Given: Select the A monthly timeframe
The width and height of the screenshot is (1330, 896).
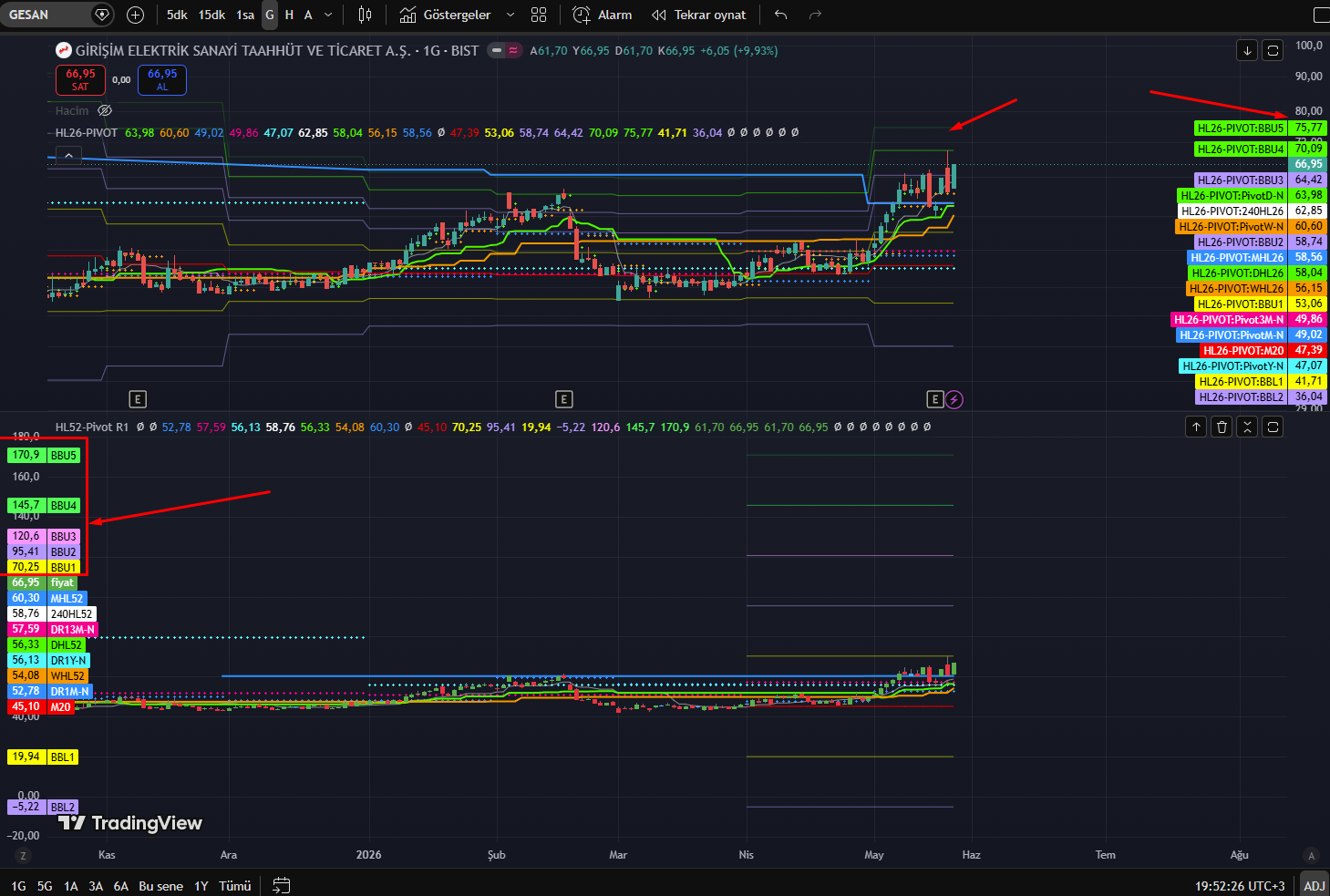Looking at the screenshot, I should [308, 15].
